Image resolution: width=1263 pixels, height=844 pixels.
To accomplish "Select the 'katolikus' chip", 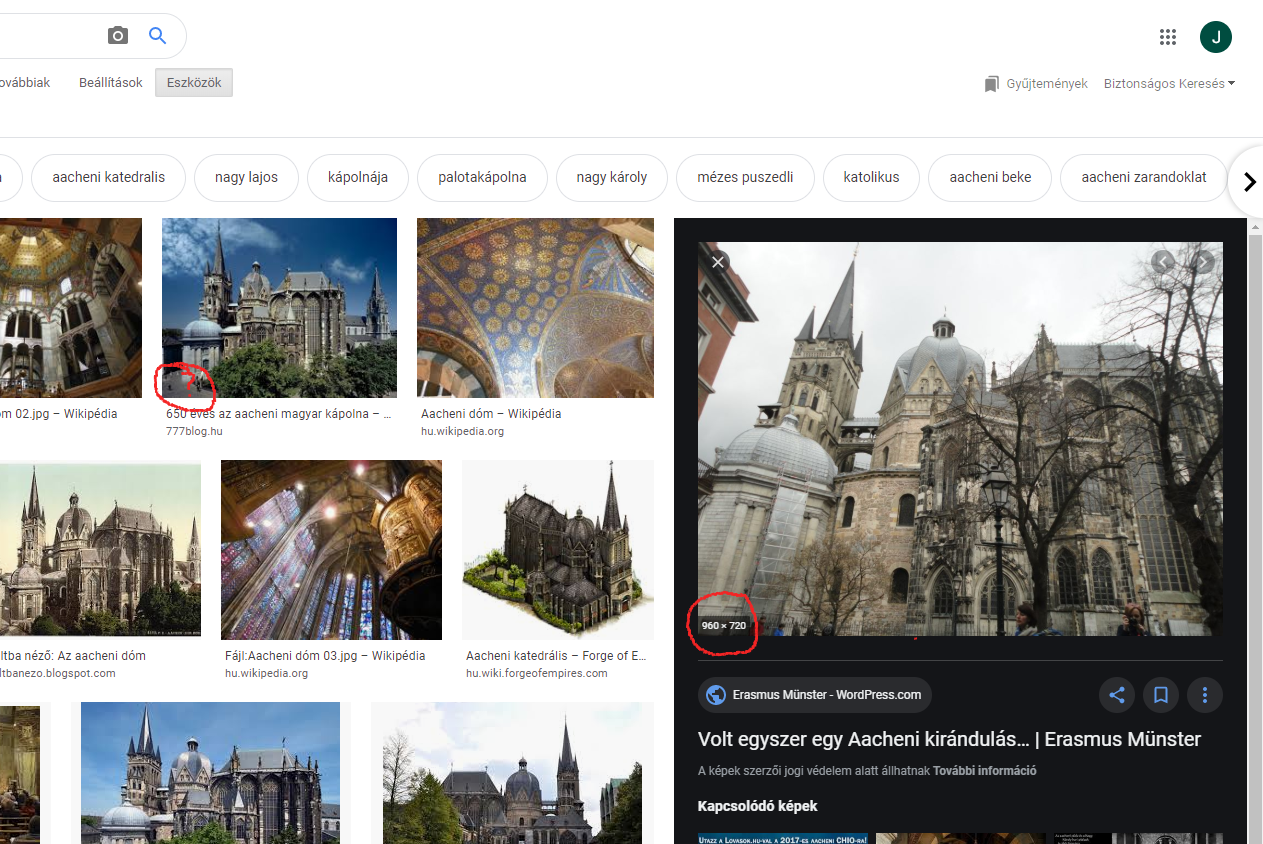I will point(871,178).
